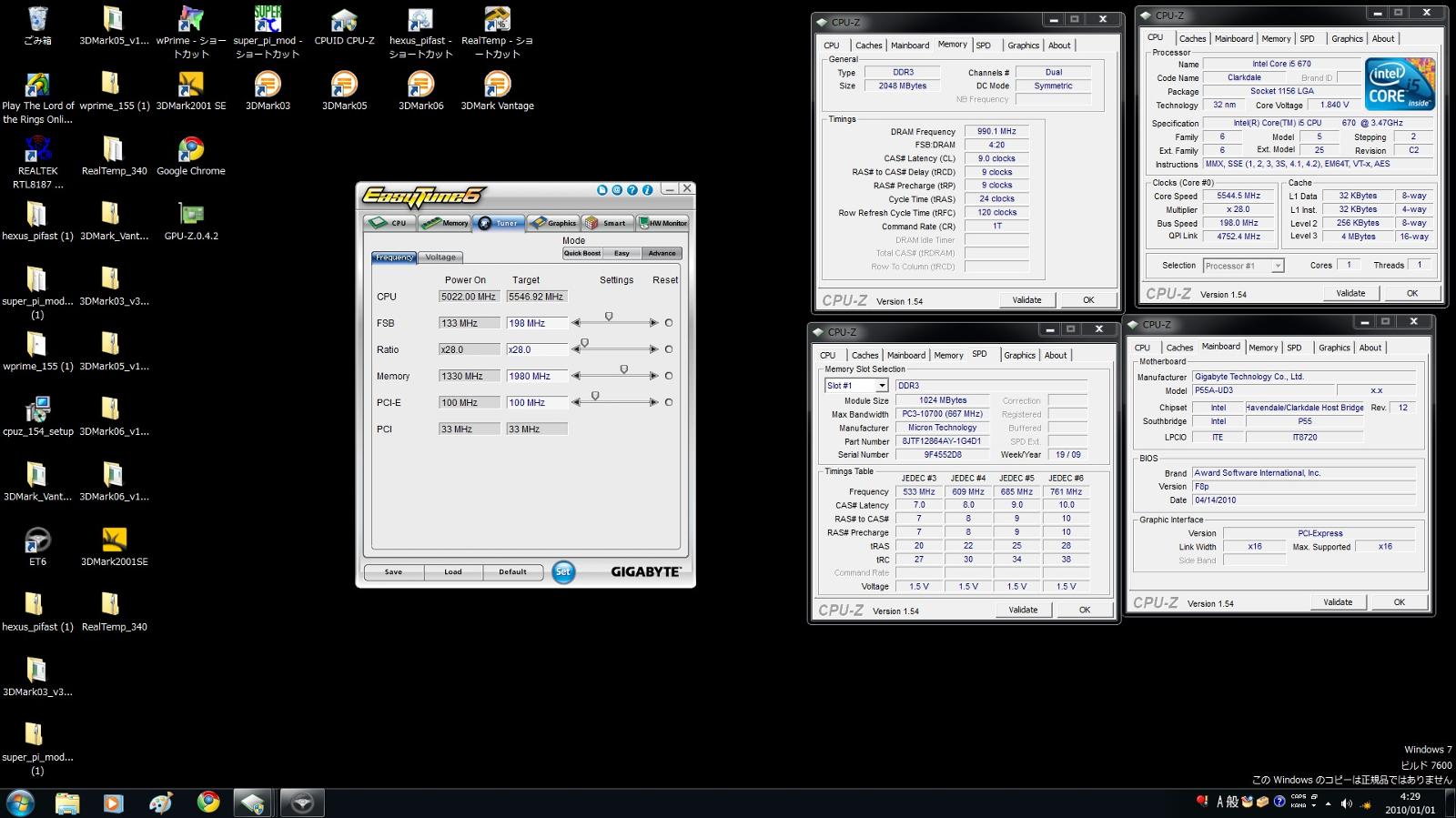Open Caches tab in the CPU-Z Mainboard window
This screenshot has height=818, width=1456.
pyautogui.click(x=1179, y=348)
